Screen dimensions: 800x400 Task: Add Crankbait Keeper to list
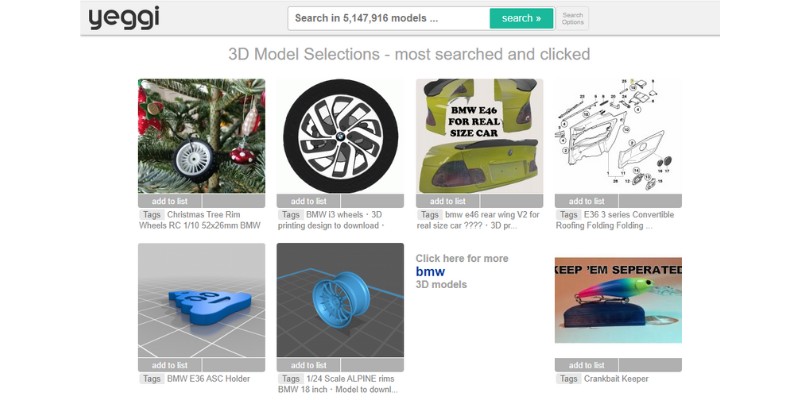pyautogui.click(x=587, y=365)
